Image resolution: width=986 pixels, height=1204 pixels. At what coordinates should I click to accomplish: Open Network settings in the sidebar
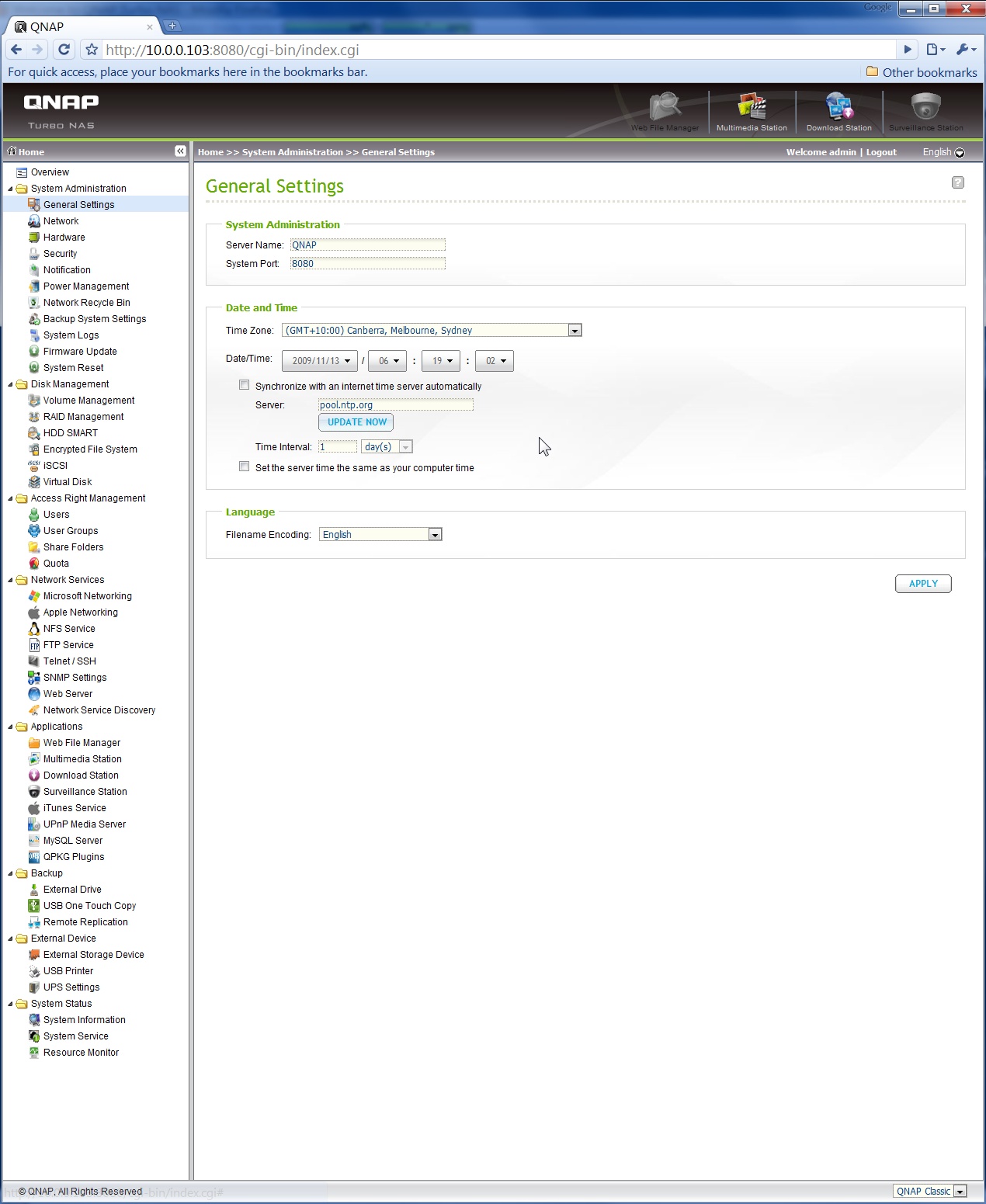click(61, 221)
